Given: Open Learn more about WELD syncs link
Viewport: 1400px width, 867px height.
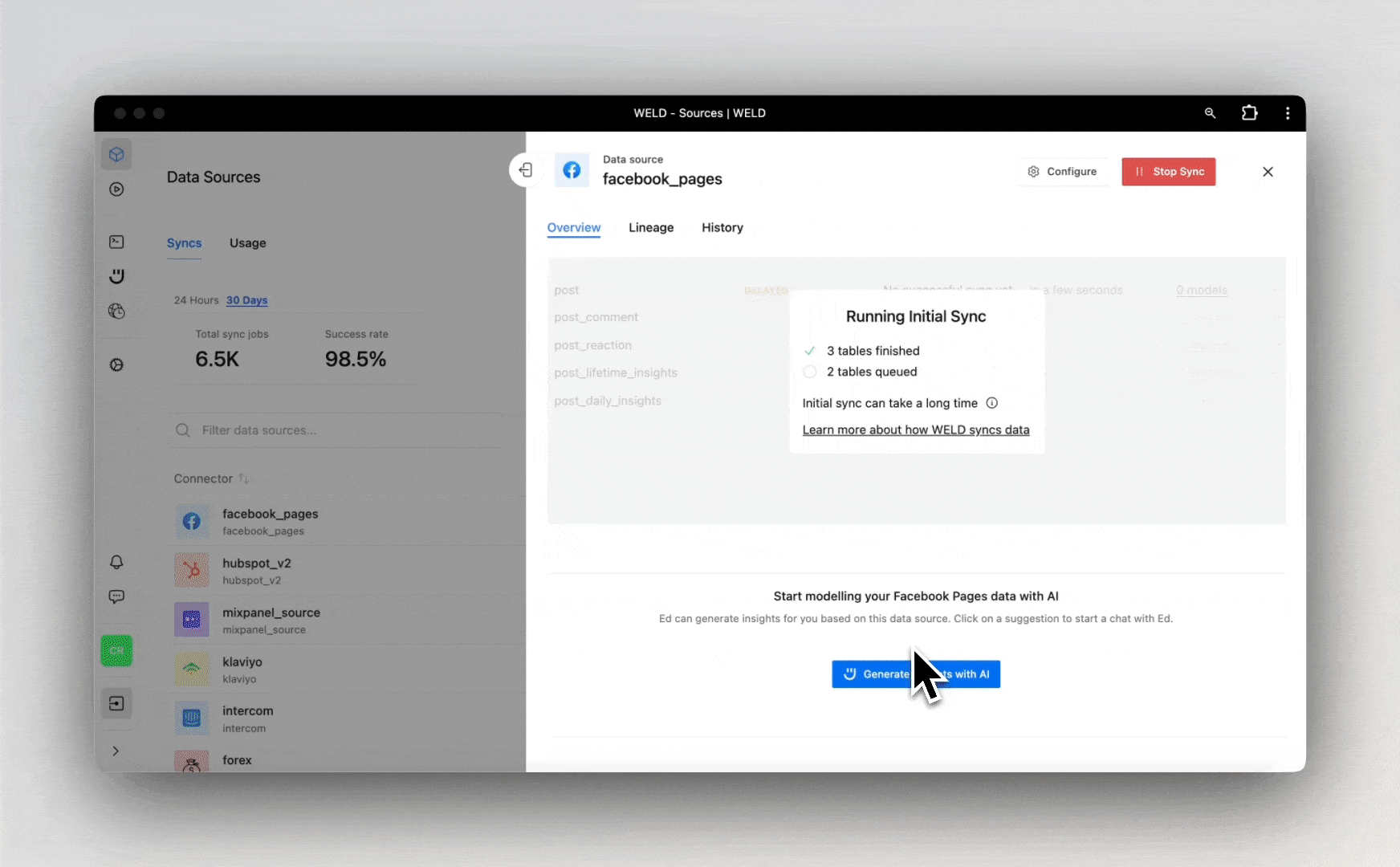Looking at the screenshot, I should (x=915, y=430).
